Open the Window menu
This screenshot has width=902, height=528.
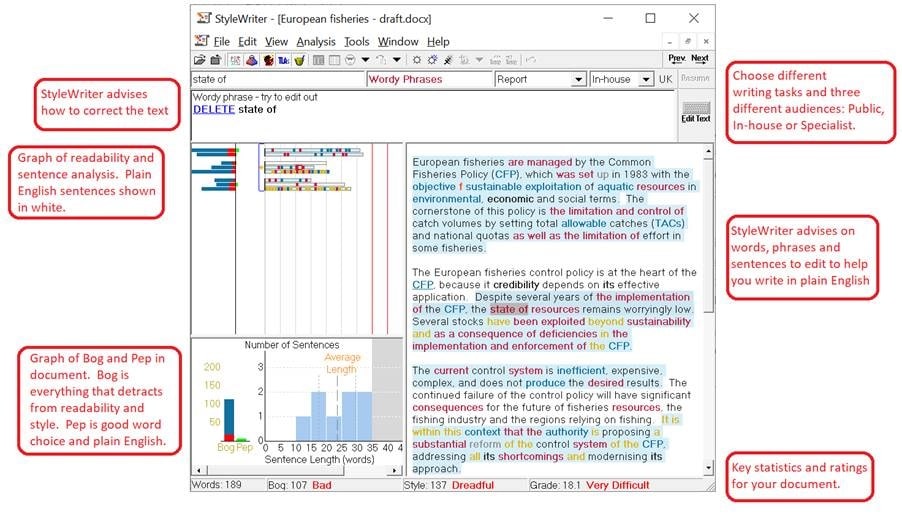pos(398,41)
